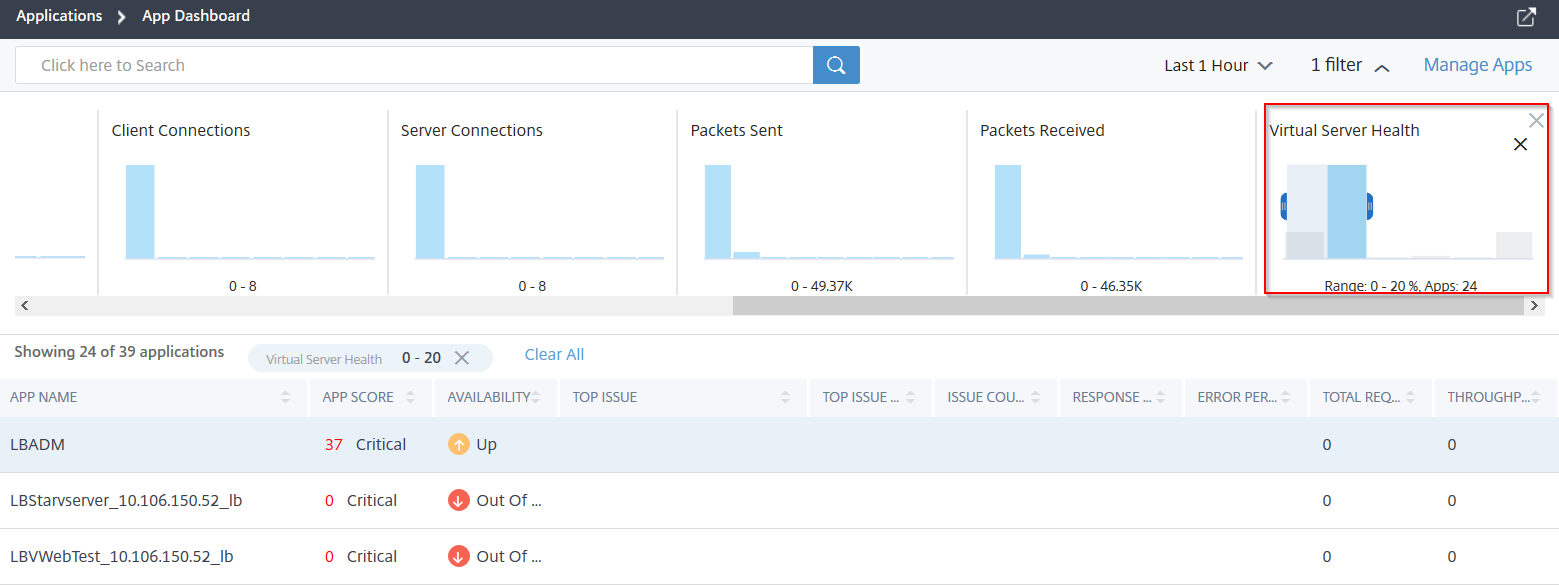Click the tall bar in Packets Received chart

(1008, 212)
